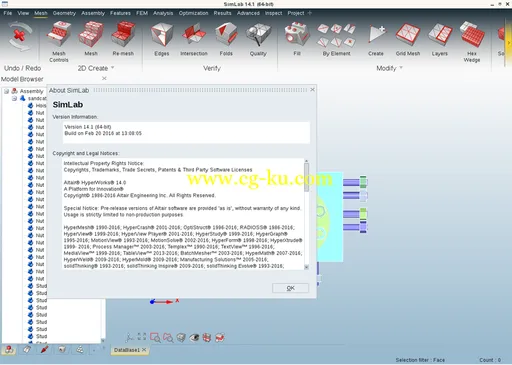
Task: Click the legal notices scroll down arrow
Action: [306, 267]
